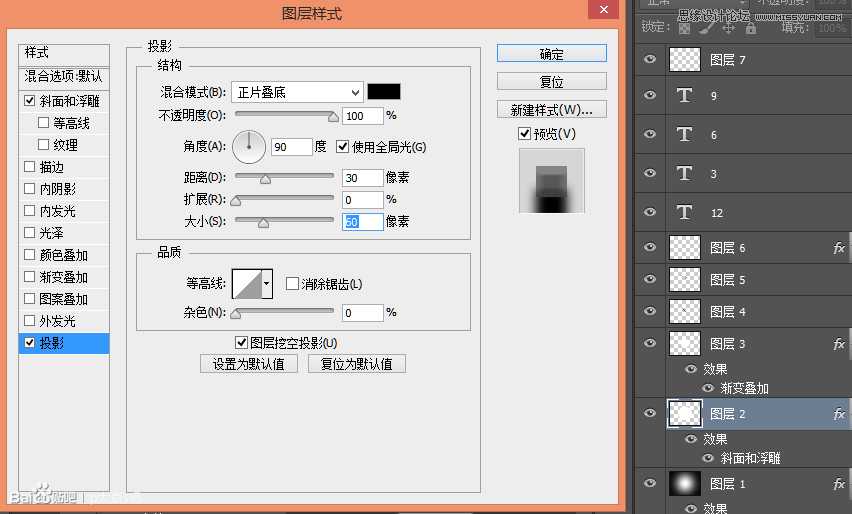The image size is (852, 514).
Task: Click the 设置为默认值 button
Action: pos(248,363)
